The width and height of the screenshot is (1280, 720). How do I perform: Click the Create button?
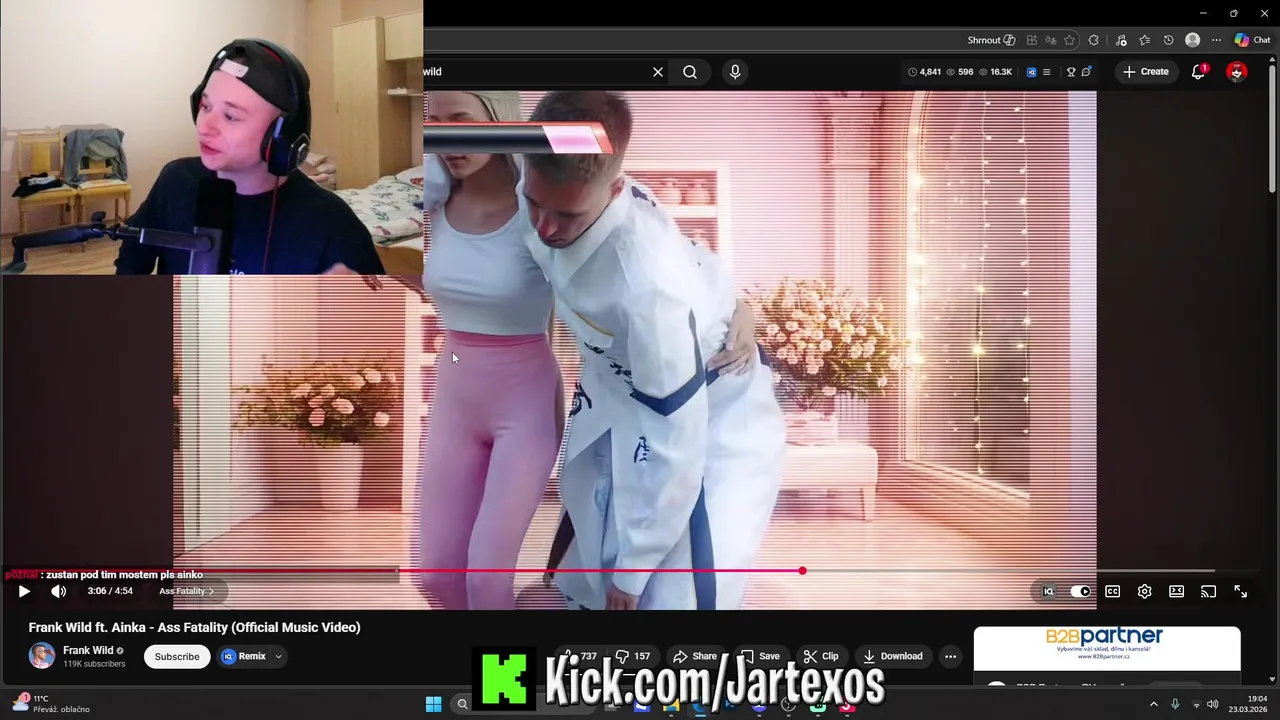click(1146, 72)
